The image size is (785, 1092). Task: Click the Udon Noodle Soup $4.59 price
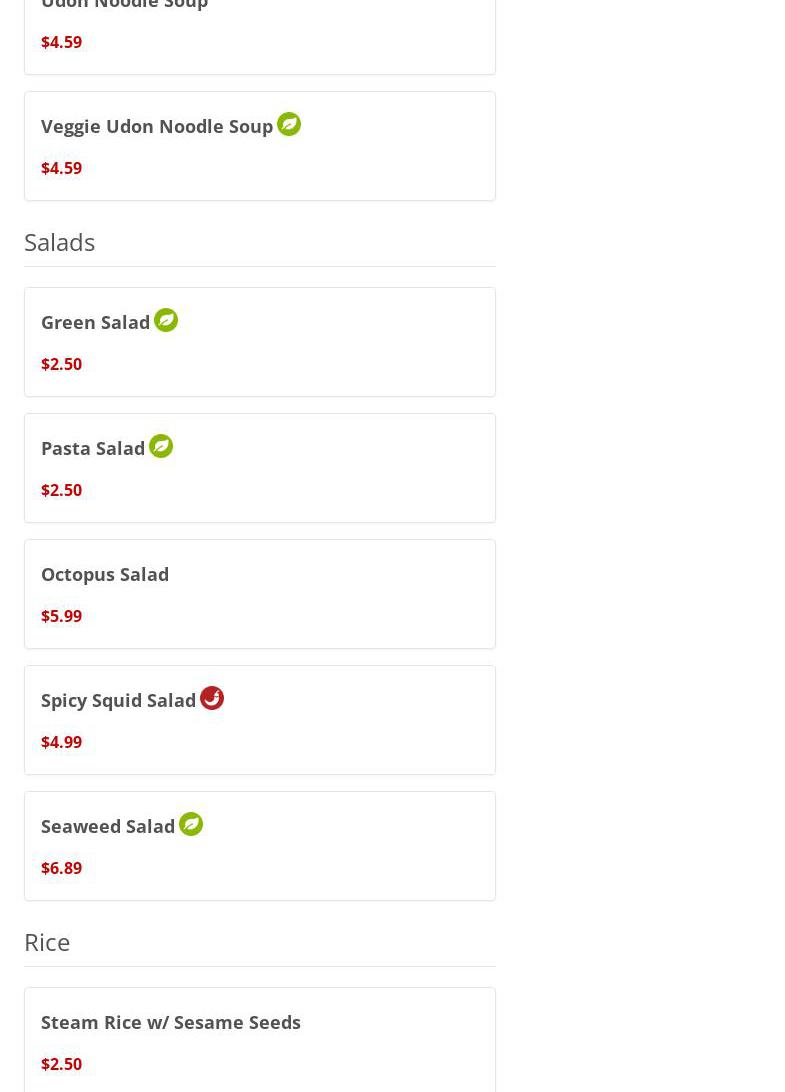tap(61, 42)
